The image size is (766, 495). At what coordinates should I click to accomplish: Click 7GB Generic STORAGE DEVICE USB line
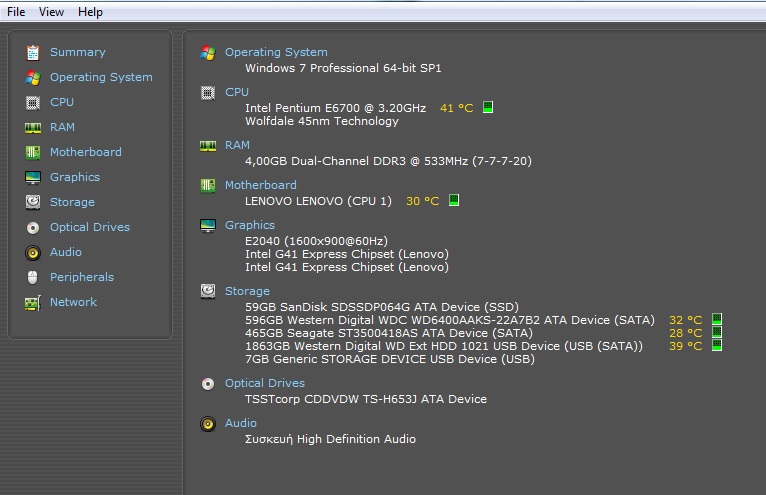pos(390,359)
